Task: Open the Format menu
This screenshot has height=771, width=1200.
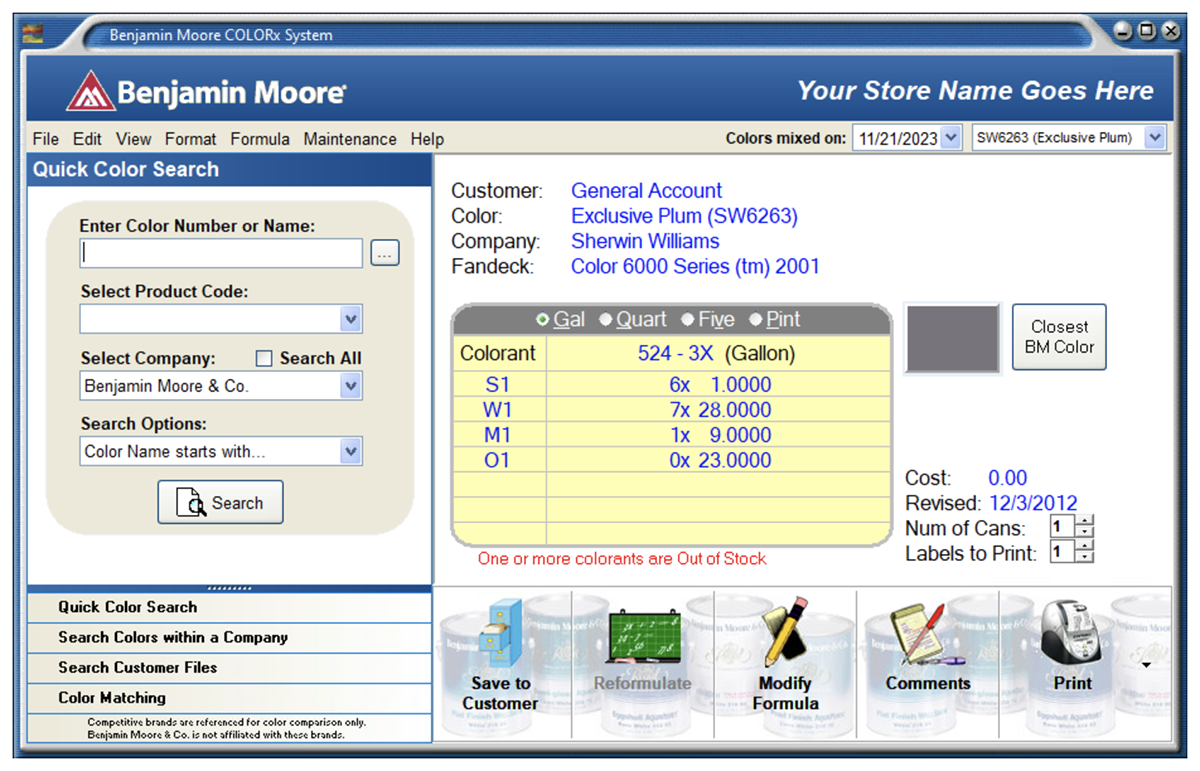Action: tap(191, 139)
